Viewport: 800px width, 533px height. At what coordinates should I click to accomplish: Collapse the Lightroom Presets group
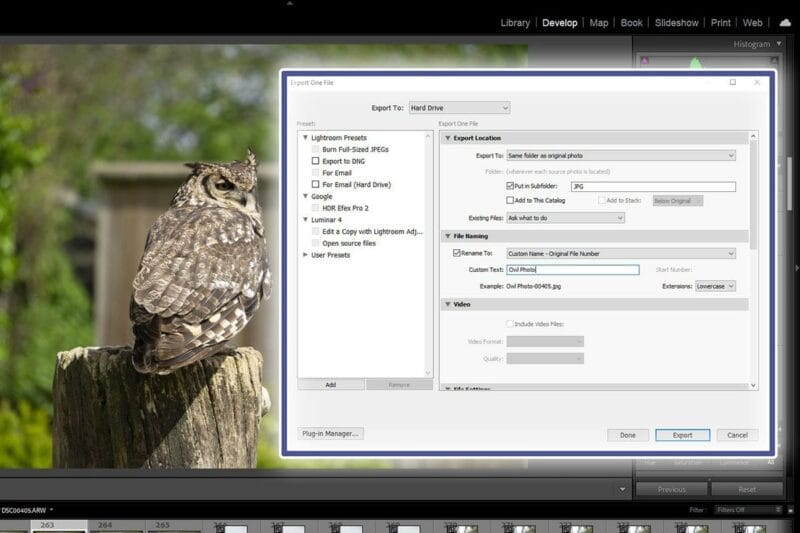(x=305, y=138)
